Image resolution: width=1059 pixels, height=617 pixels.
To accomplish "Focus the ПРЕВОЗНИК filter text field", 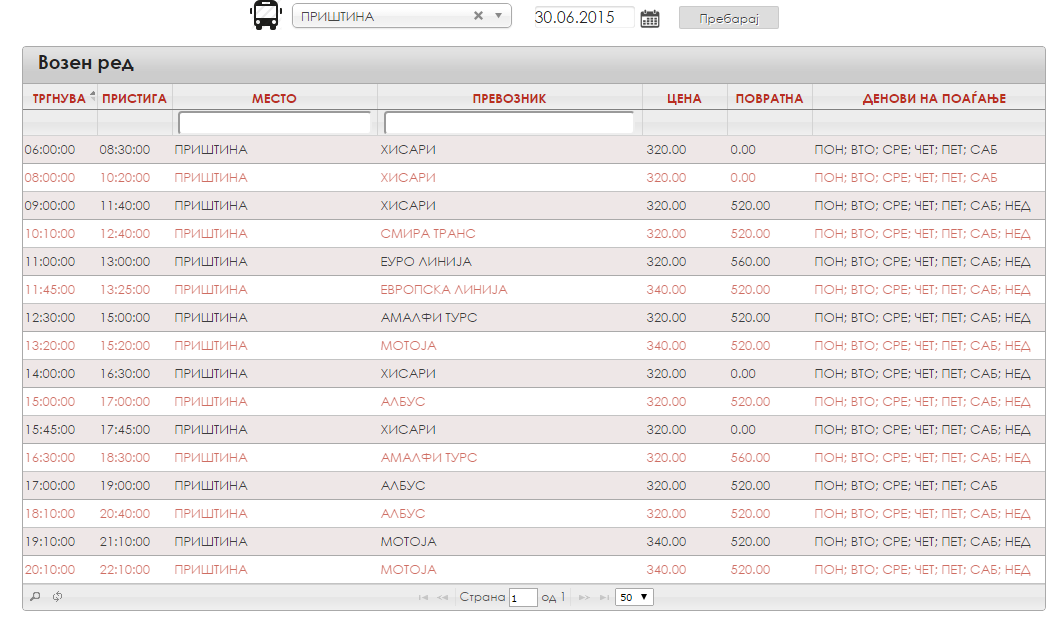I will point(509,123).
